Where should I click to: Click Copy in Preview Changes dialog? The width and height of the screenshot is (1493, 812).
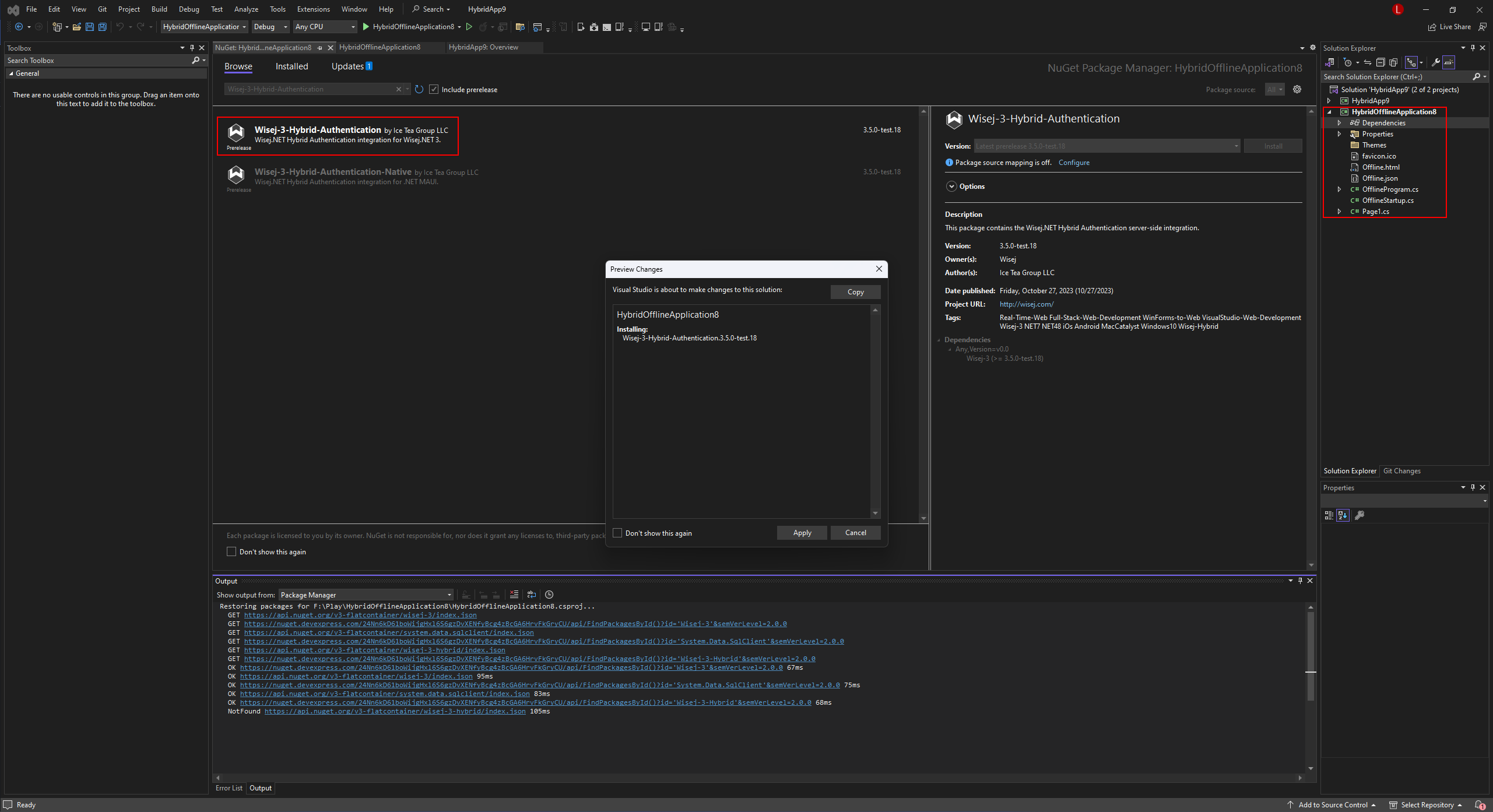click(855, 292)
